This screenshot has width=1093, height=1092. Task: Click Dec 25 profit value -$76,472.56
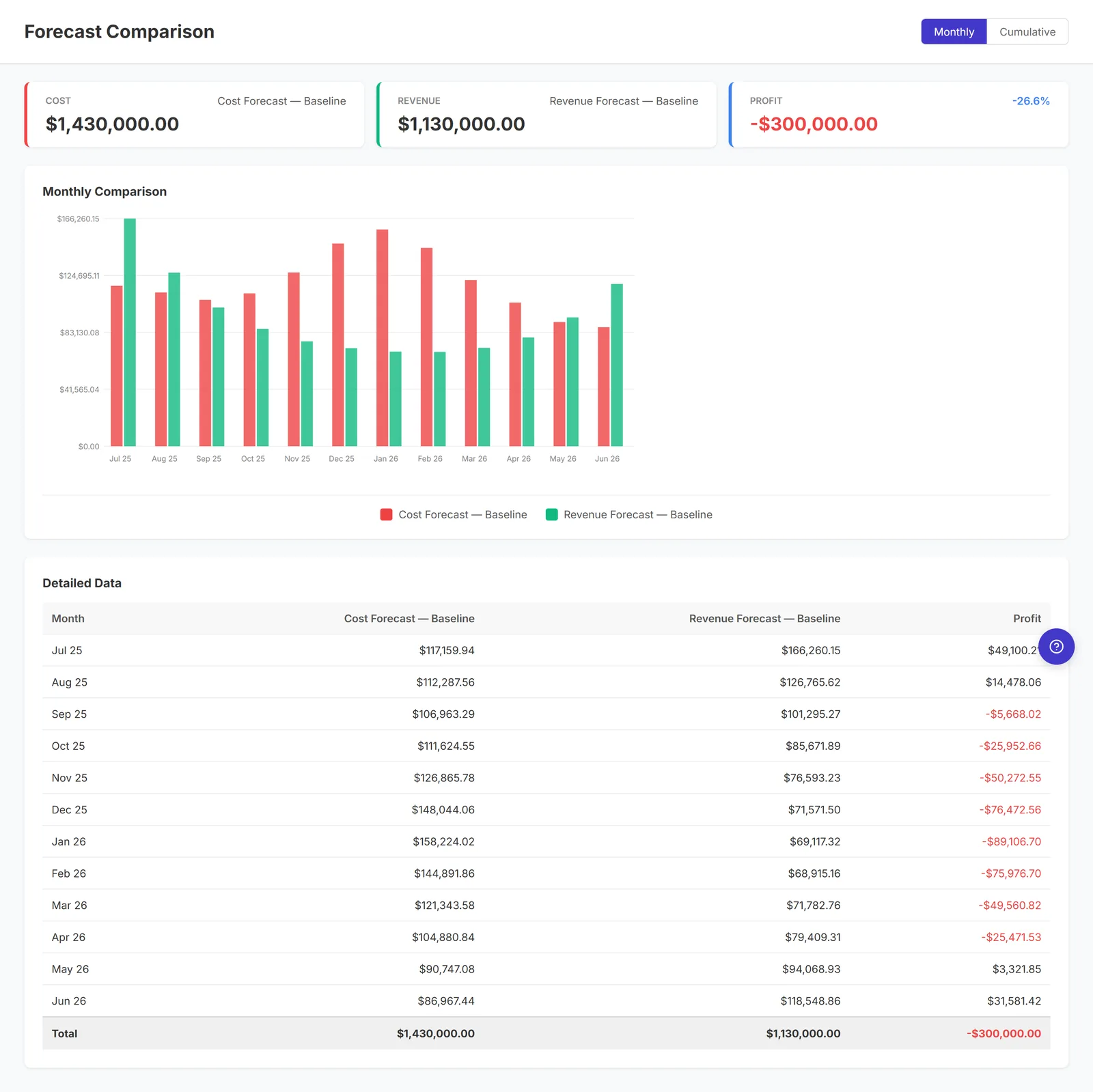pyautogui.click(x=1010, y=809)
